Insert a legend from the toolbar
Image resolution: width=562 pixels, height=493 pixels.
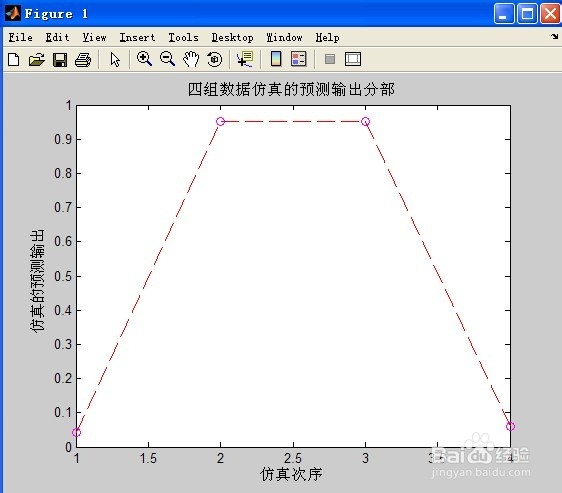(299, 59)
